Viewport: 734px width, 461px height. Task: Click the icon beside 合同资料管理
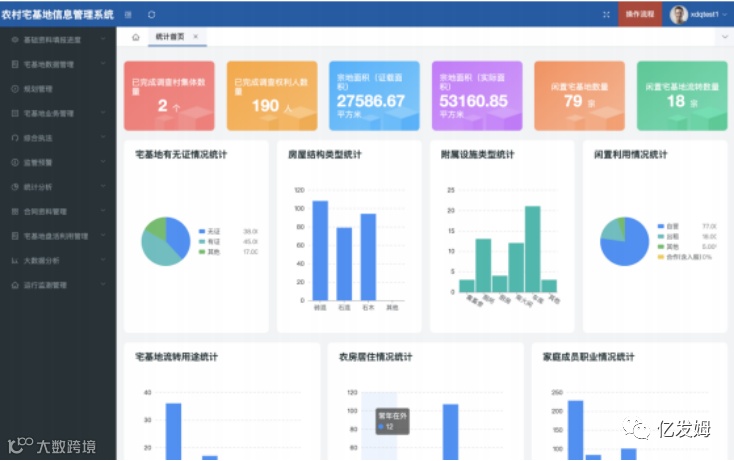click(15, 212)
